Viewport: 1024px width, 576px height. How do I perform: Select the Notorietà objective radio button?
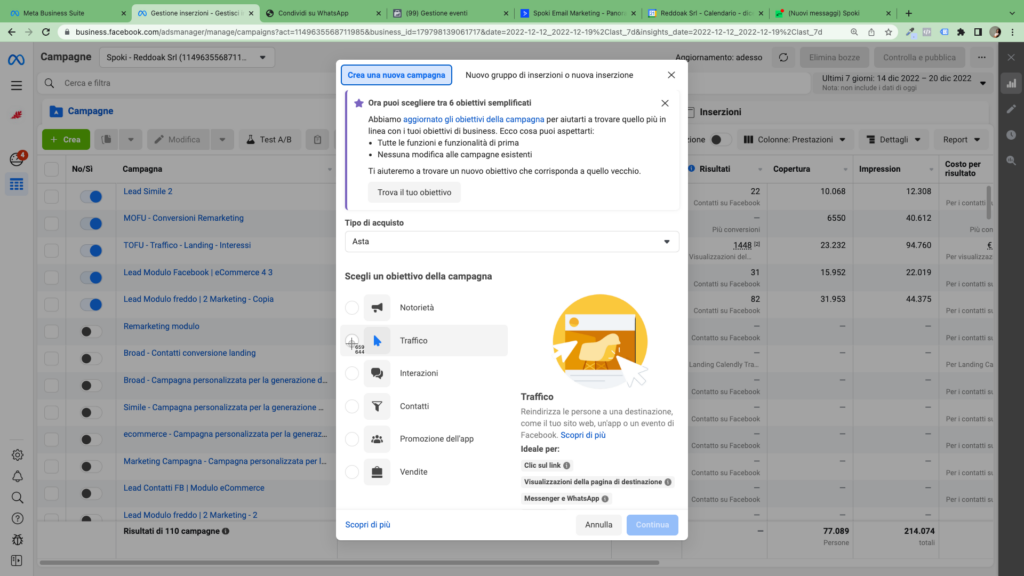[351, 308]
